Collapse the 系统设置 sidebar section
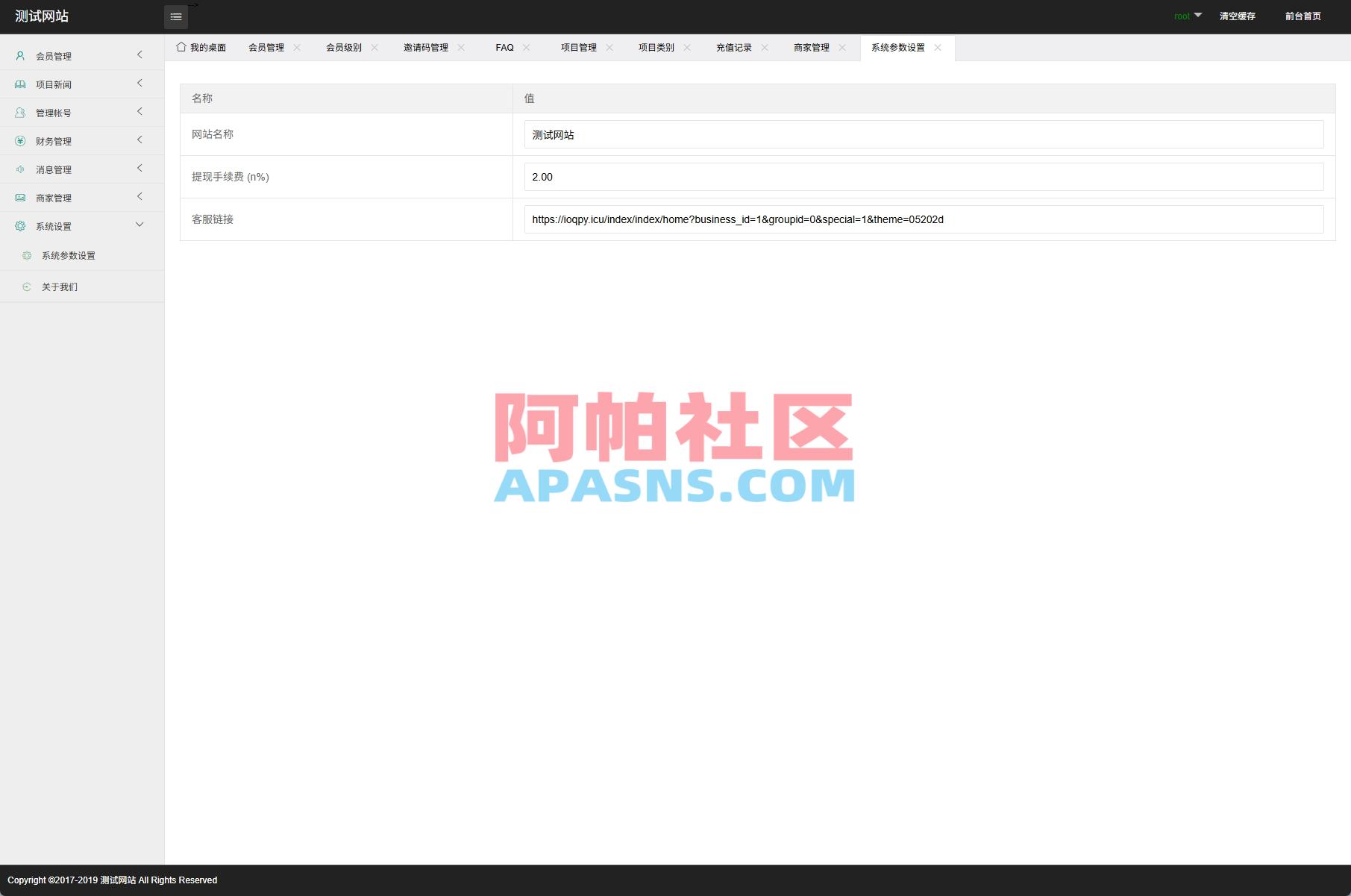The image size is (1351, 896). (x=139, y=225)
